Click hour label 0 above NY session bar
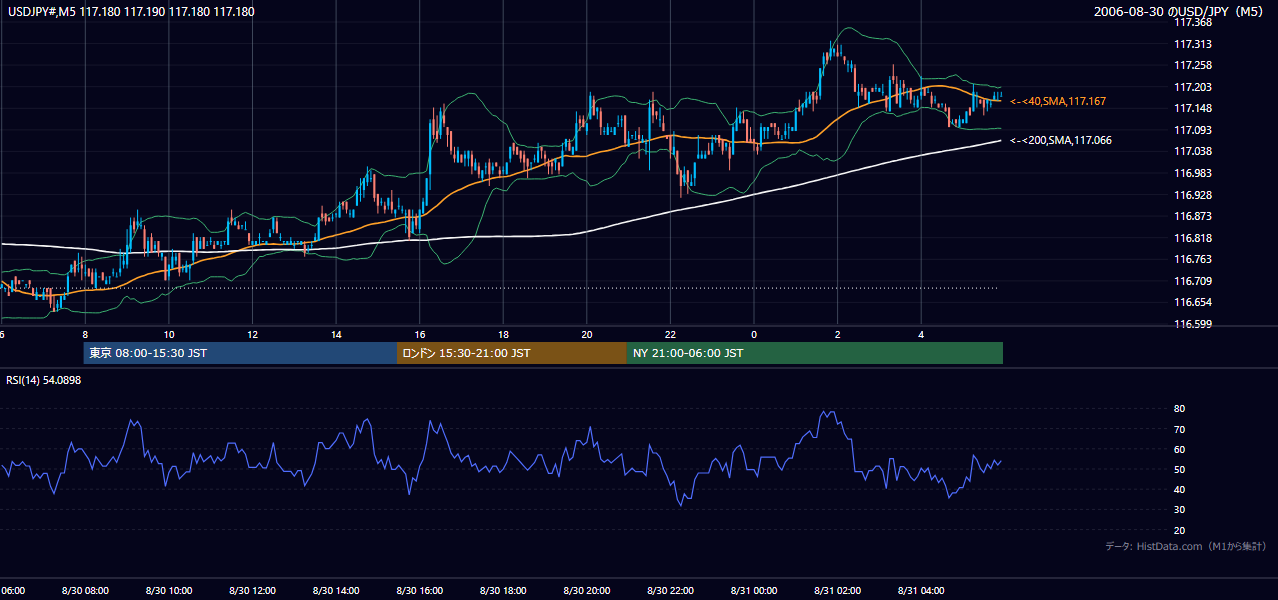Screen dimensions: 1278x600 [x=754, y=335]
